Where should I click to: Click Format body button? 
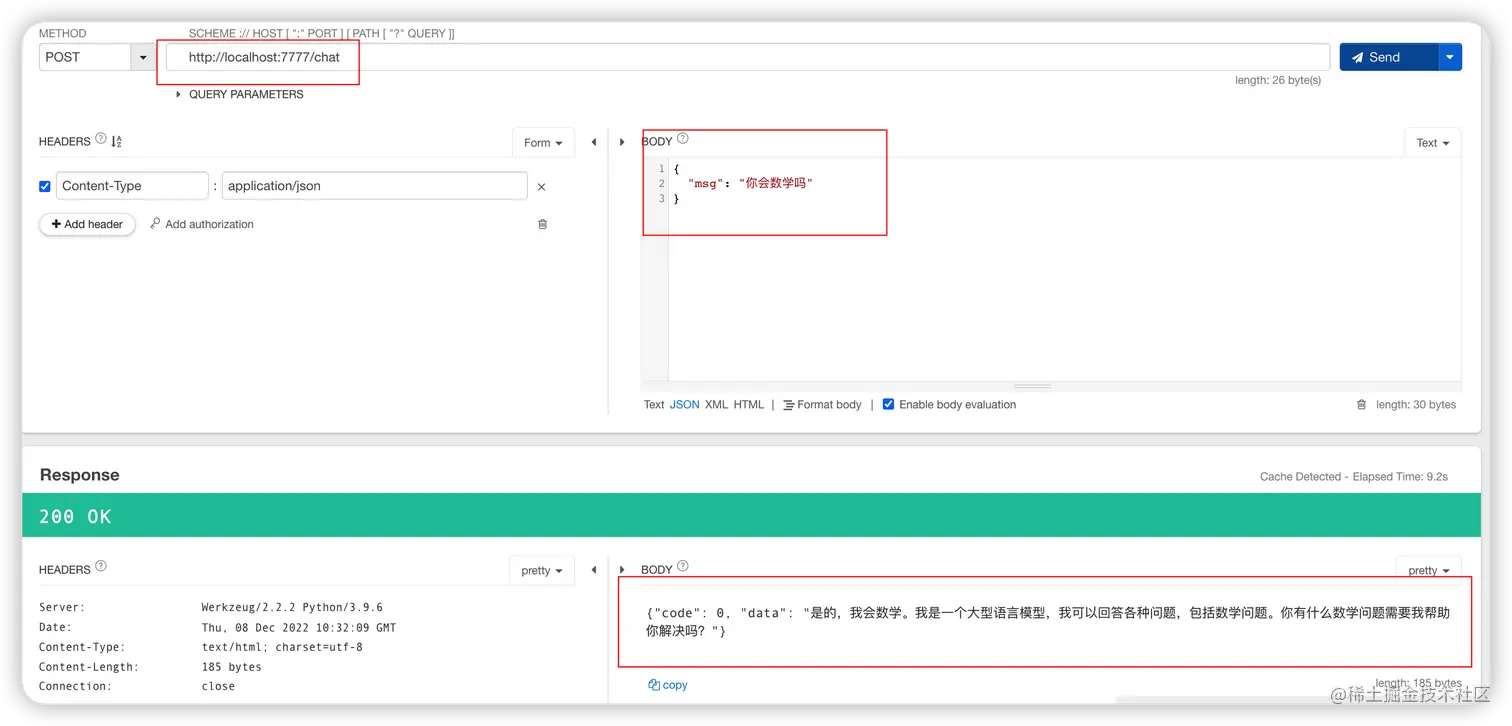pos(822,405)
